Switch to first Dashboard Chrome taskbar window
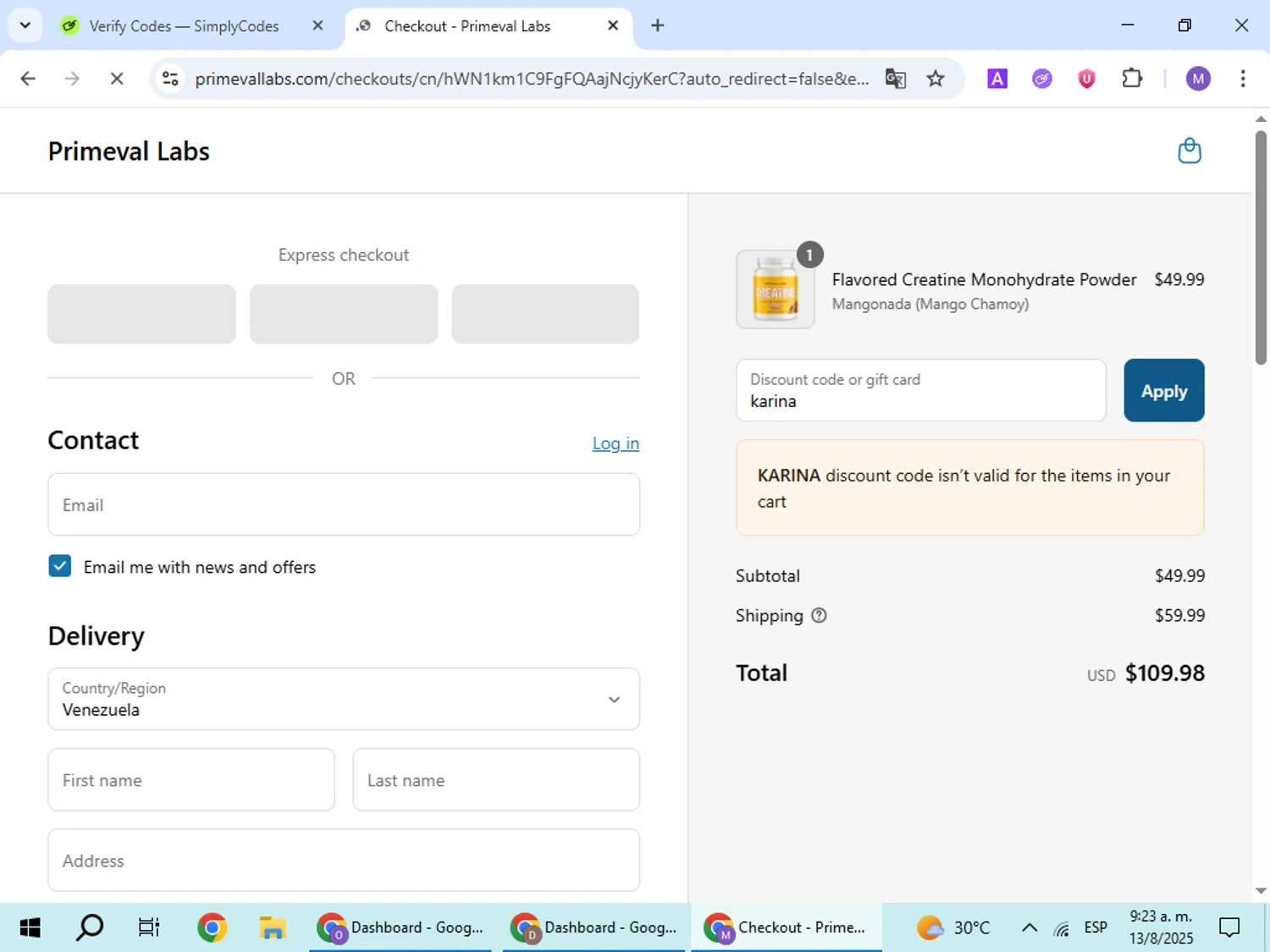This screenshot has height=952, width=1270. 400,927
